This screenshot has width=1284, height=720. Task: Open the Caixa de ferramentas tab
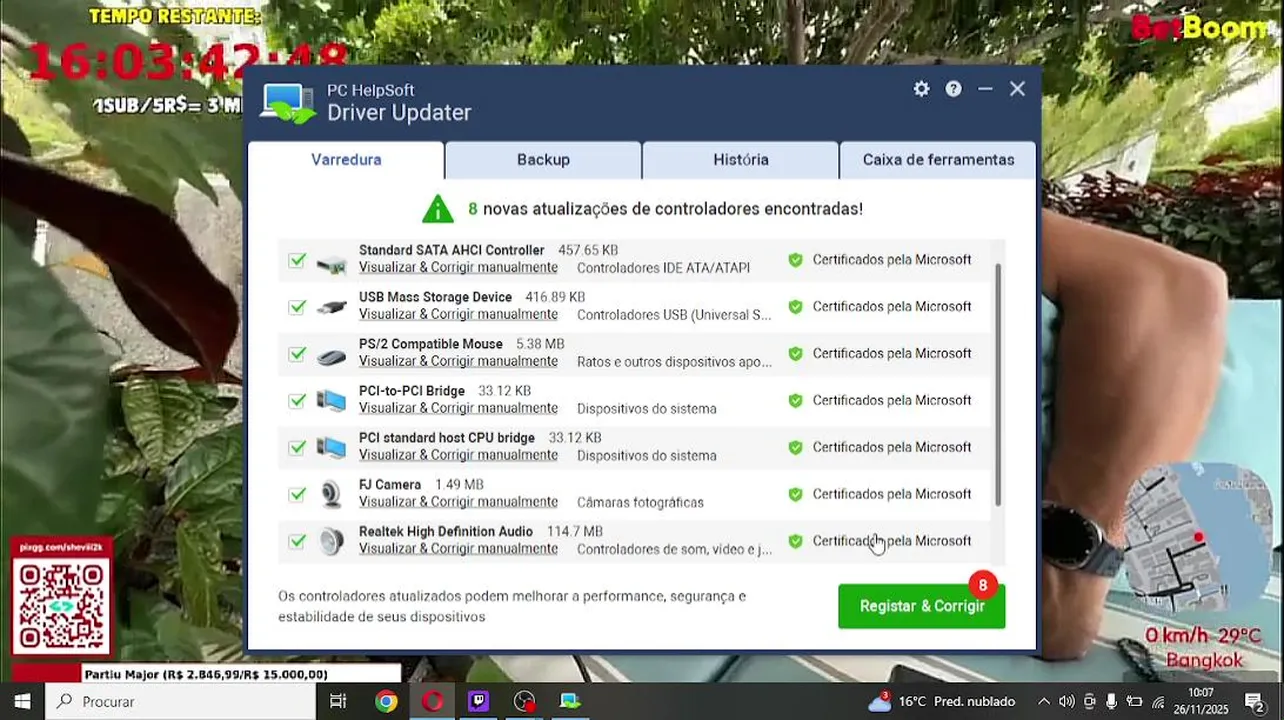[x=938, y=160]
